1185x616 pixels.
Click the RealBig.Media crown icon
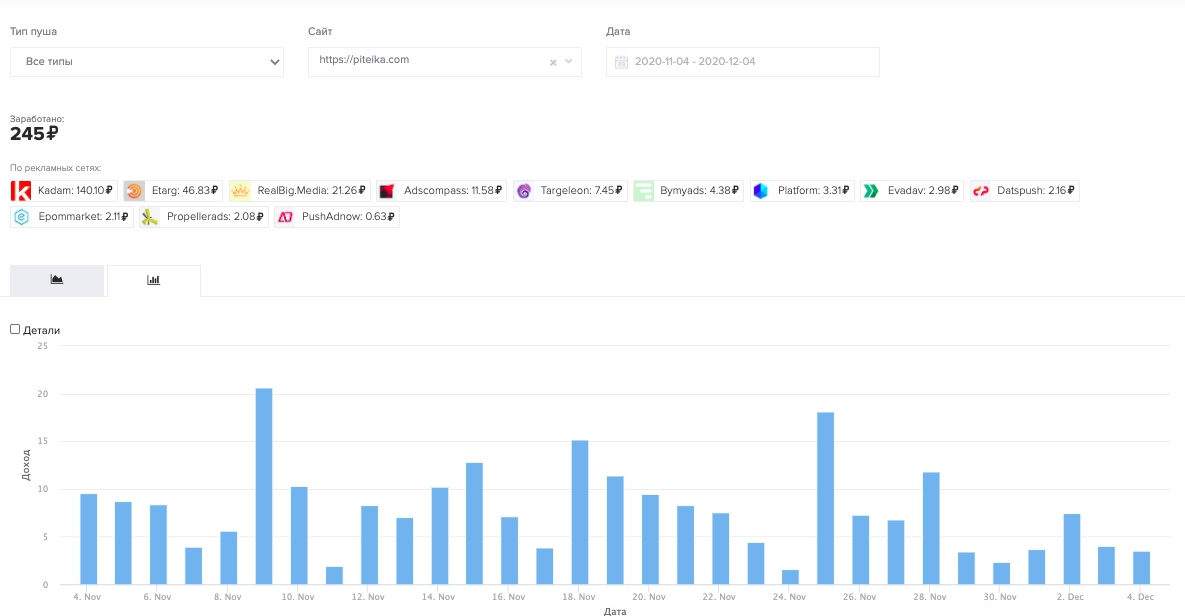pyautogui.click(x=240, y=190)
